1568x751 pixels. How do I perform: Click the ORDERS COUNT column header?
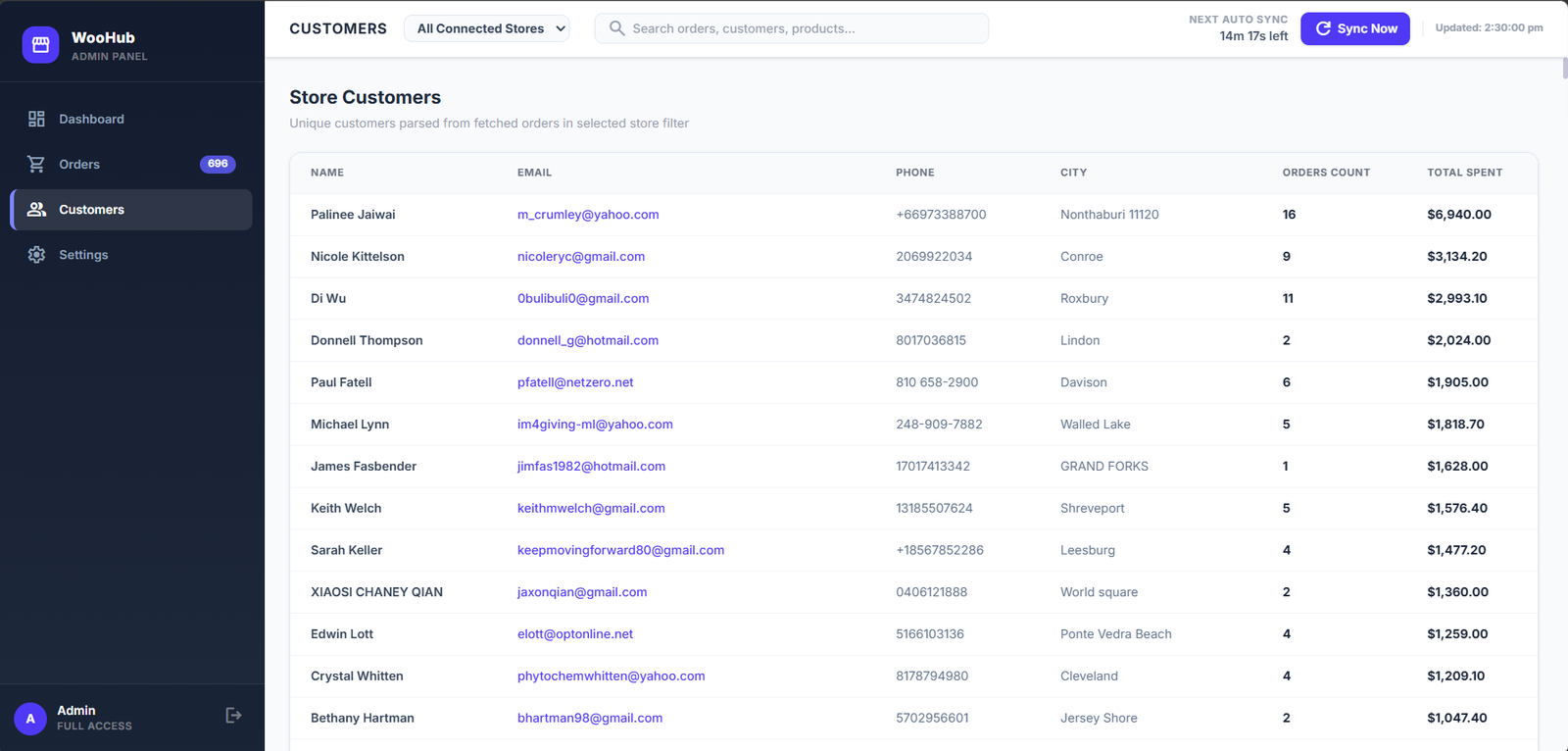(x=1326, y=173)
